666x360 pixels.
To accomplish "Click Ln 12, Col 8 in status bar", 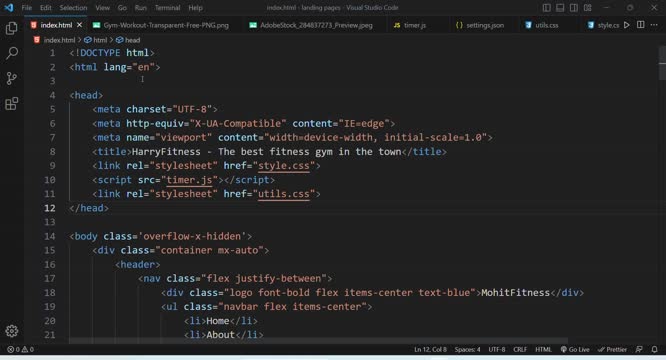I will [430, 349].
